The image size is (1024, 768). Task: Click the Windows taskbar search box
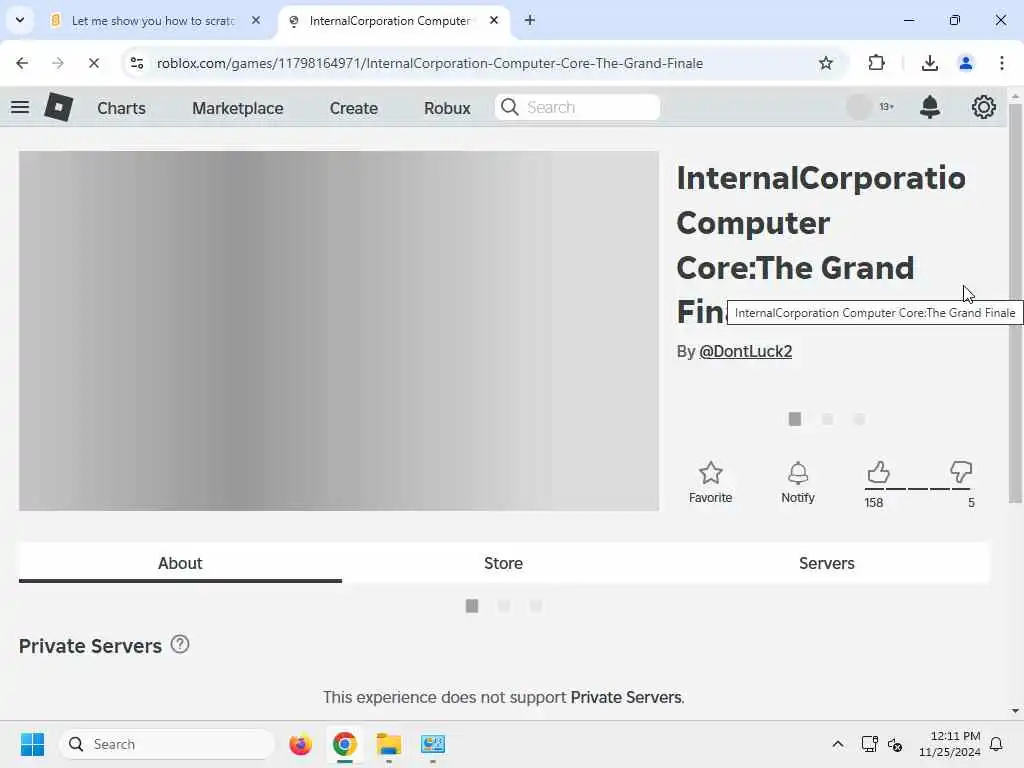167,744
